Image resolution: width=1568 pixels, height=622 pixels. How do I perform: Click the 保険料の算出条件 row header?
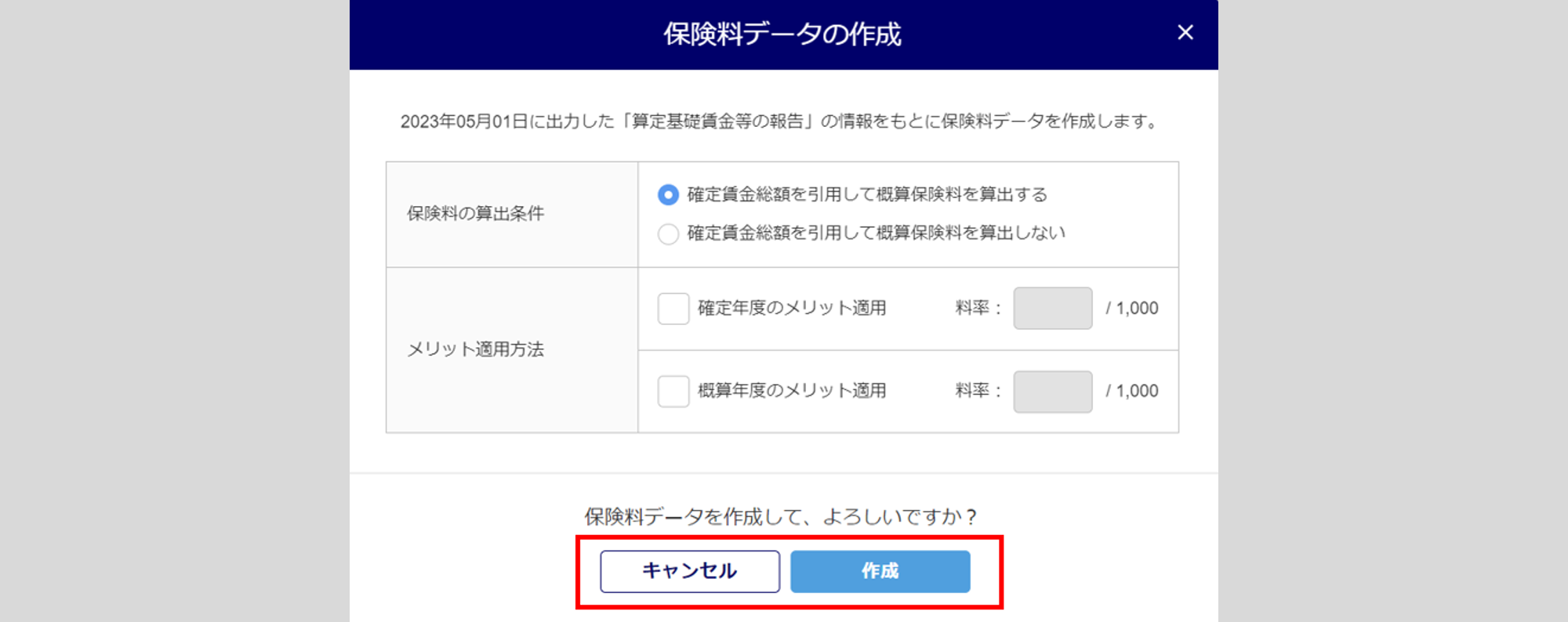click(x=475, y=213)
